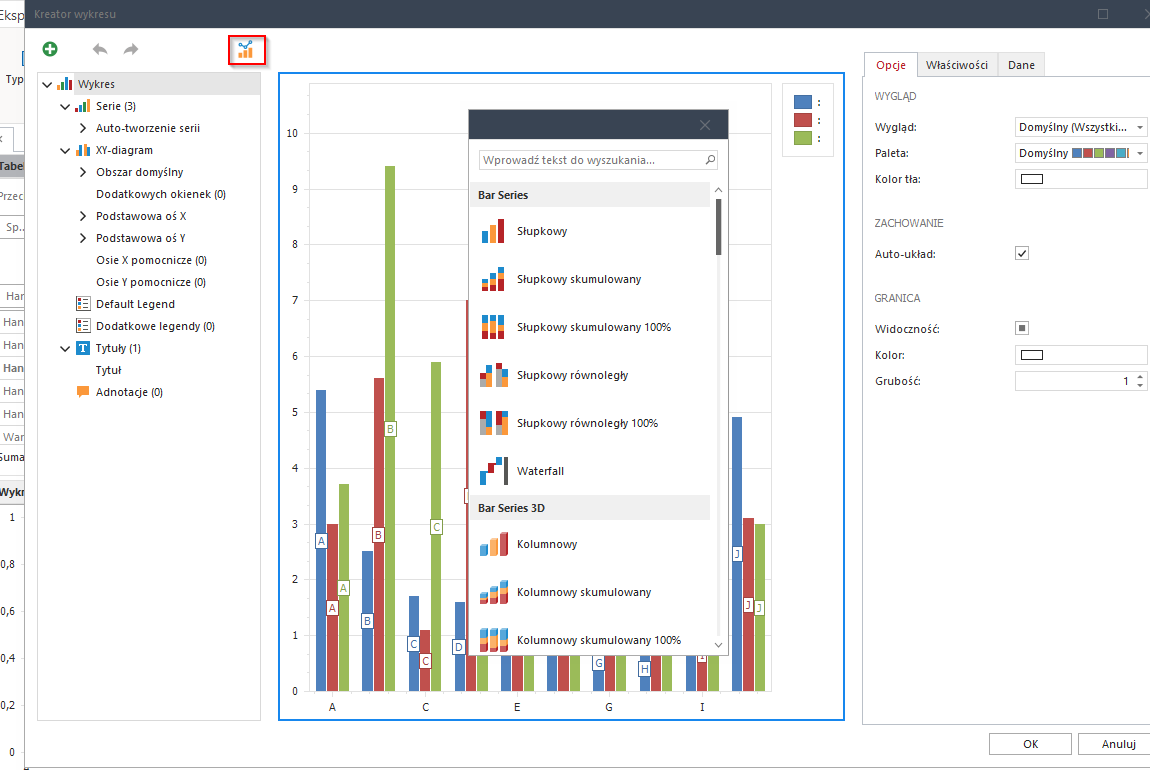Screen dimensions: 1150x770
Task: Open Kolor tła color picker
Action: coord(1080,179)
